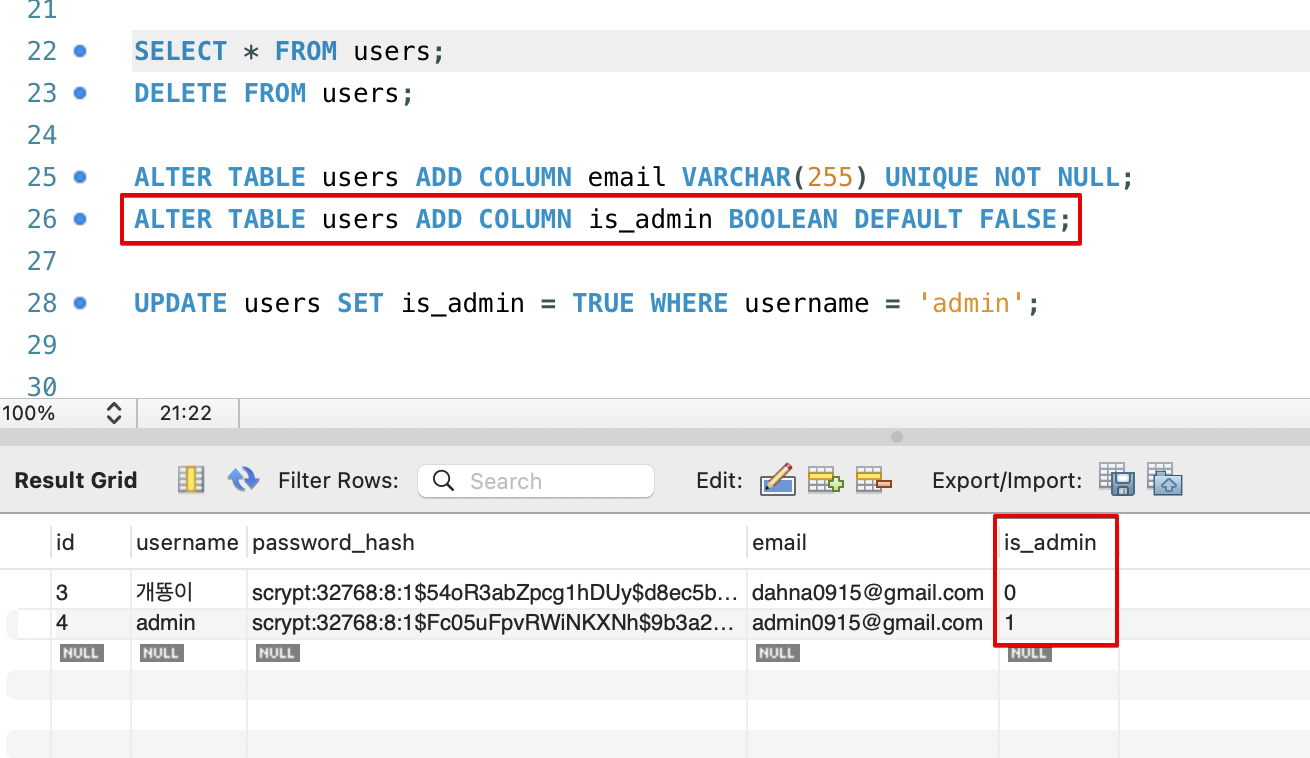Click the NULL cell under password_hash column
The width and height of the screenshot is (1310, 758).
pyautogui.click(x=277, y=653)
